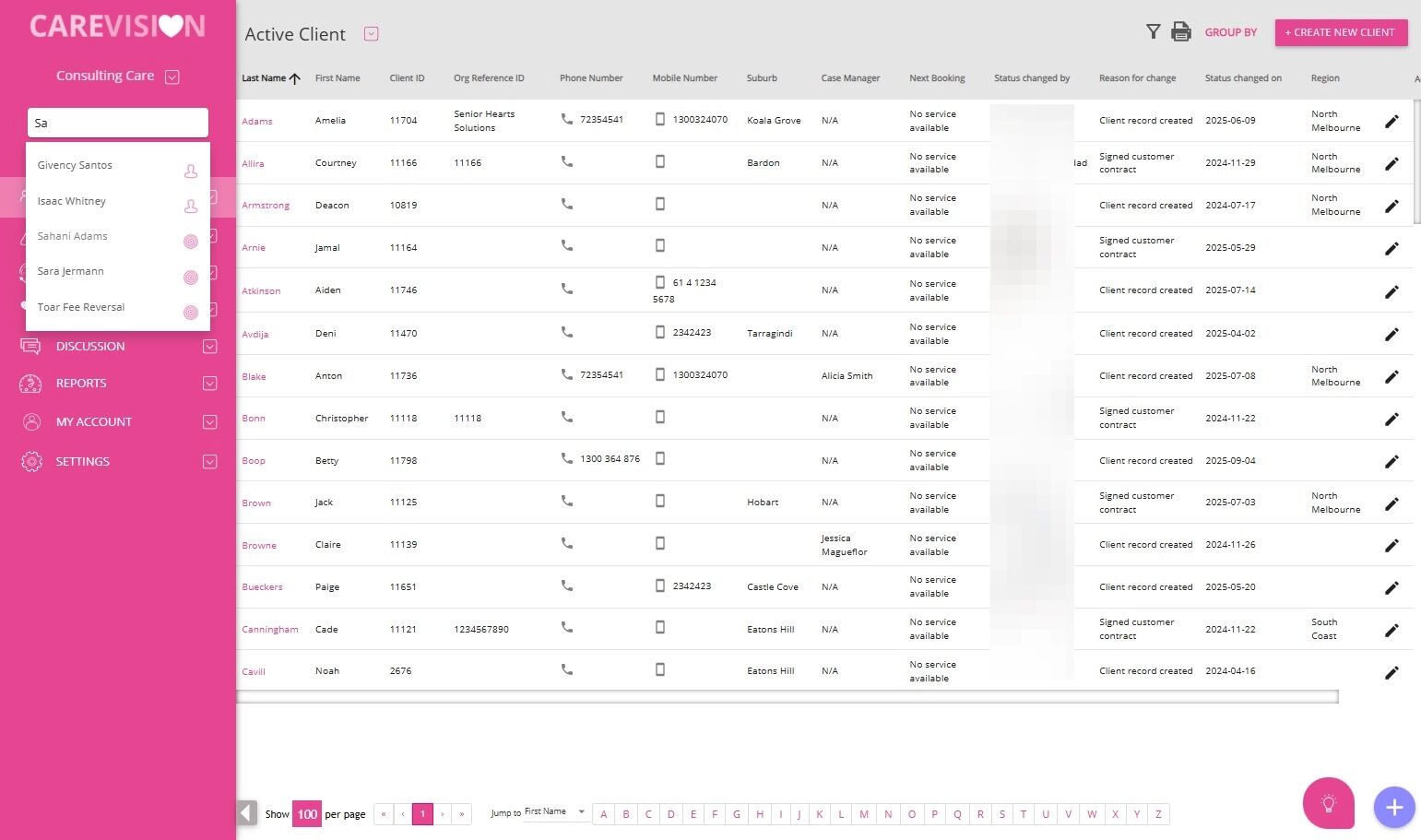Click Koala Grove suburb cell

(x=774, y=121)
